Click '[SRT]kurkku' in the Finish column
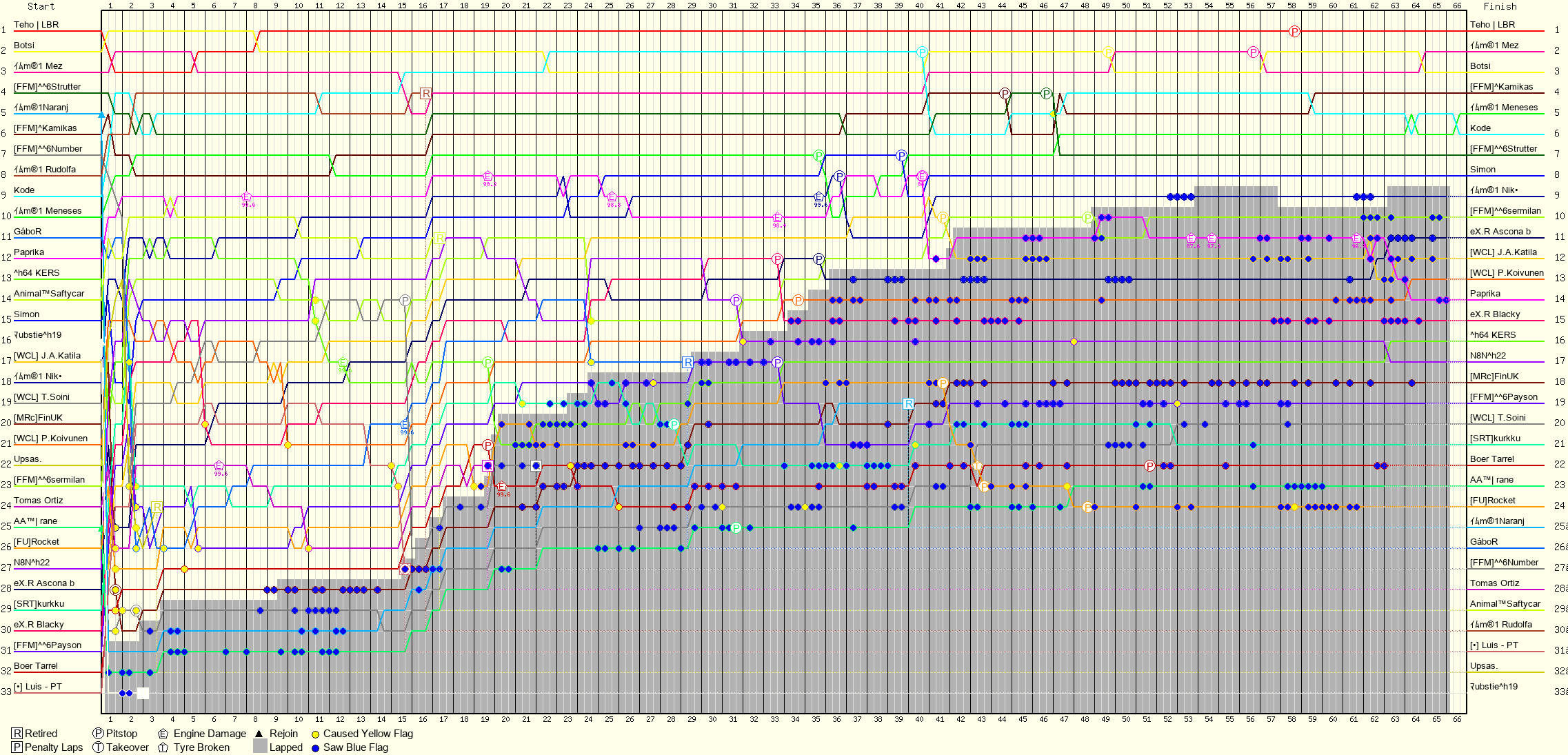Viewport: 1568px width, 755px height. tap(1495, 439)
